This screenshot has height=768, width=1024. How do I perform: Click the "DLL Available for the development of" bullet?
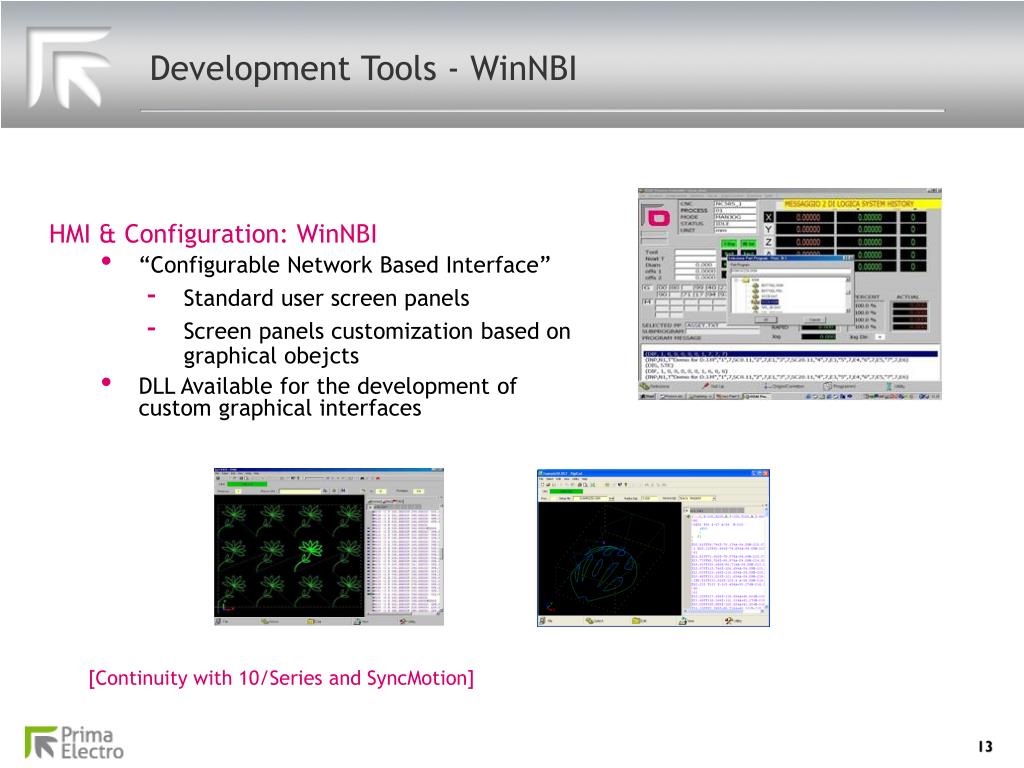[x=327, y=386]
